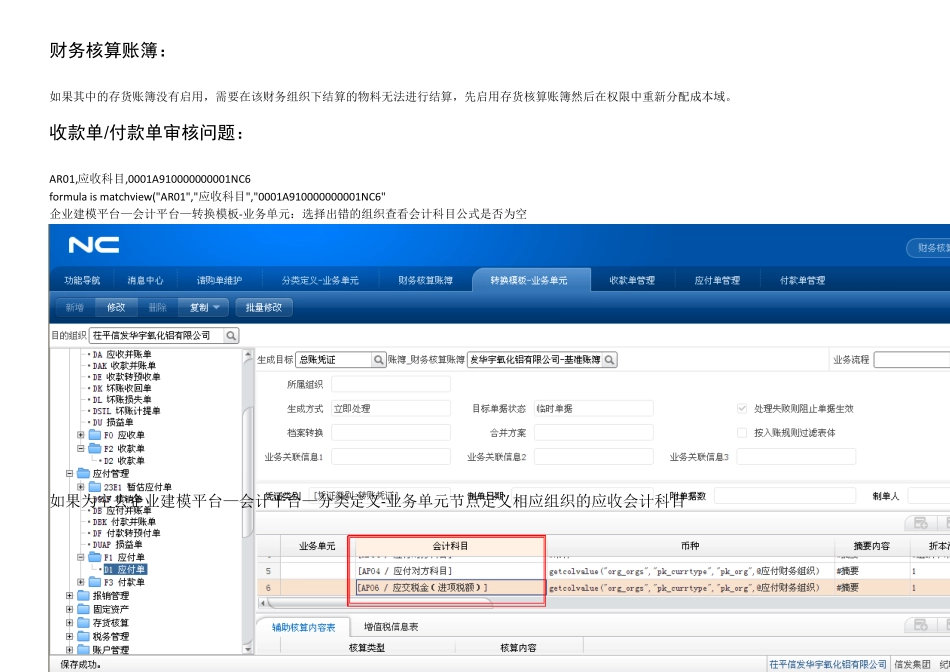Select the DF 付款转预付单 tree item
950x672 pixels.
[127, 533]
